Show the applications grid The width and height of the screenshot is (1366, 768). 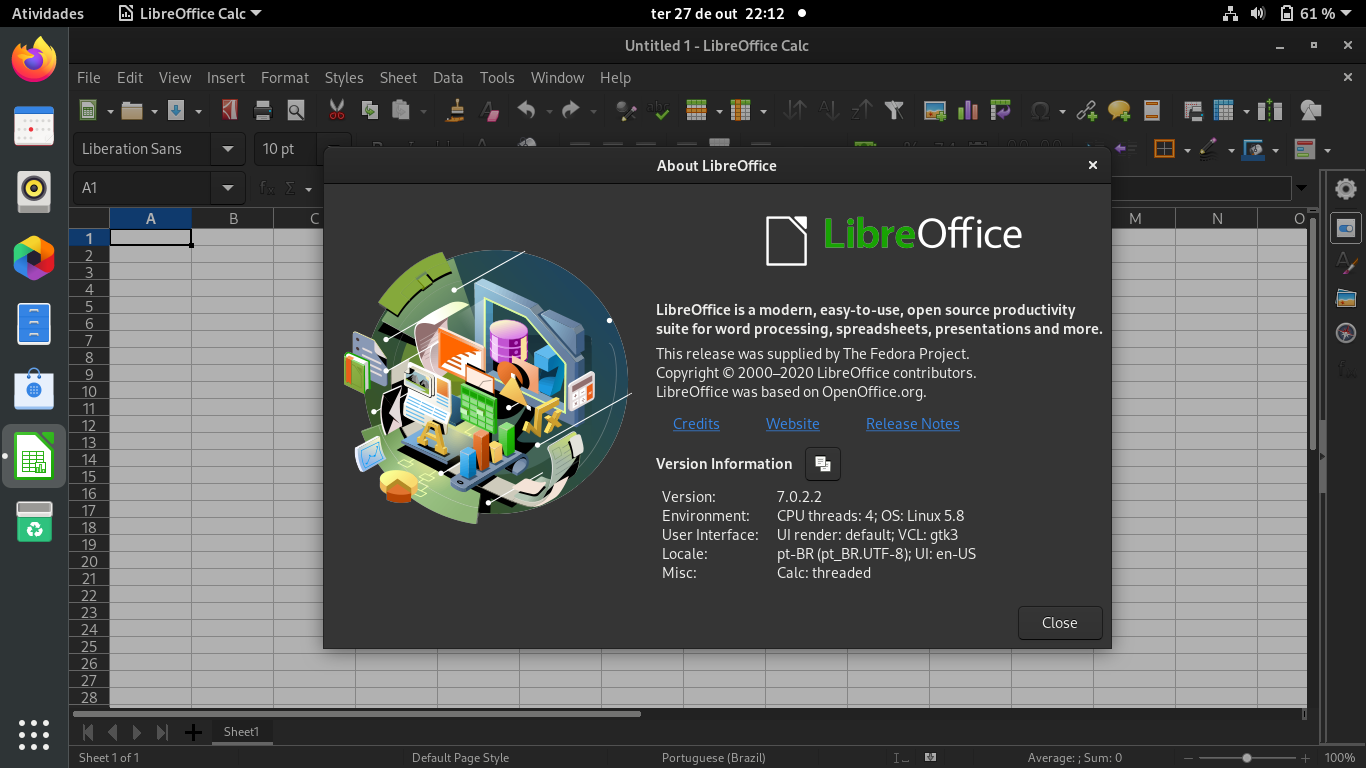pyautogui.click(x=34, y=734)
